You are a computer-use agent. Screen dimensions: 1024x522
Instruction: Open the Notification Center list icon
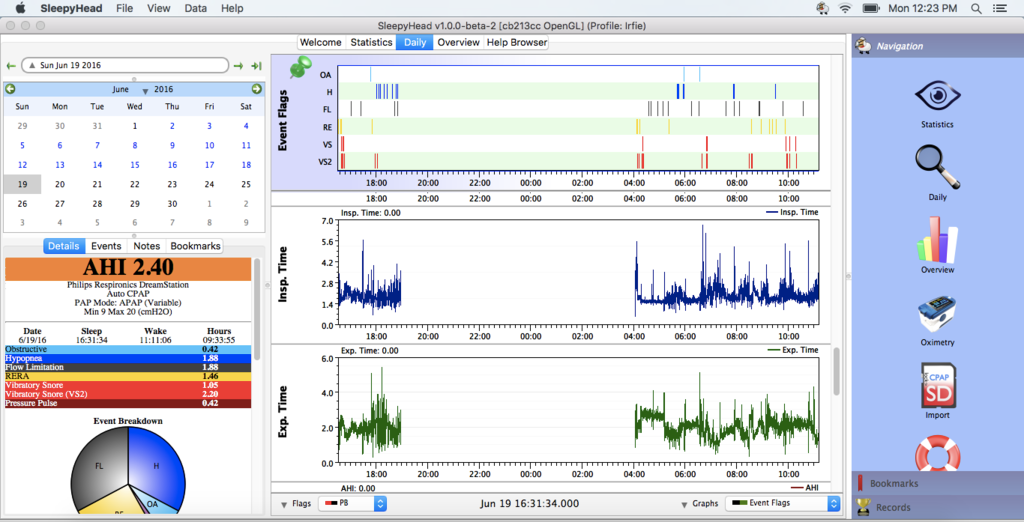(1000, 8)
